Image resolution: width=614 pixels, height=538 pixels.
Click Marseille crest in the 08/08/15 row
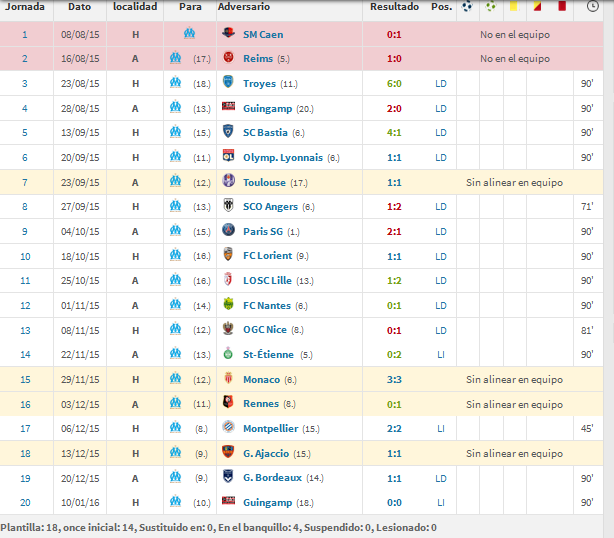pyautogui.click(x=190, y=34)
